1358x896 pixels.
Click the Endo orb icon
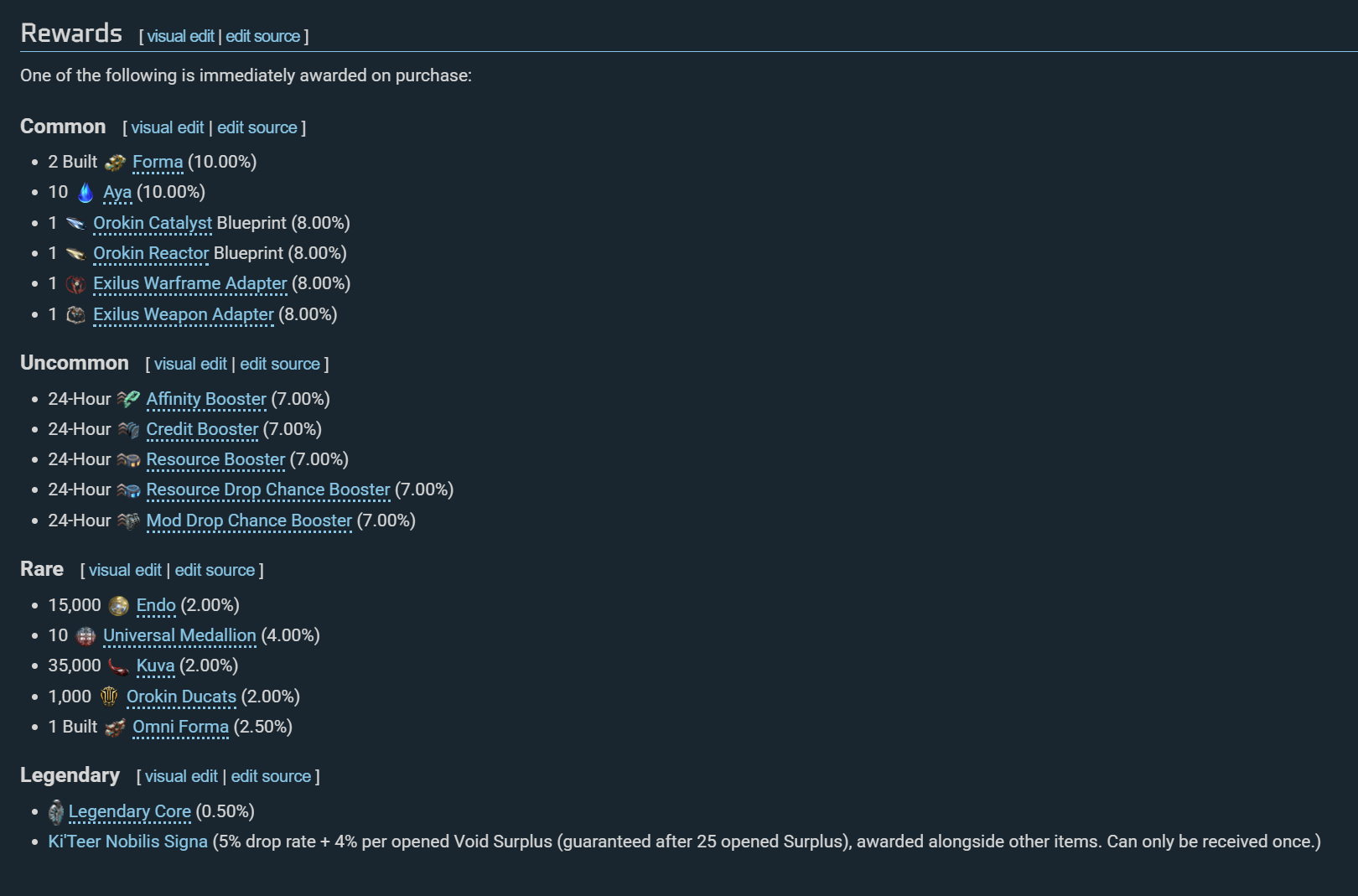pyautogui.click(x=119, y=606)
